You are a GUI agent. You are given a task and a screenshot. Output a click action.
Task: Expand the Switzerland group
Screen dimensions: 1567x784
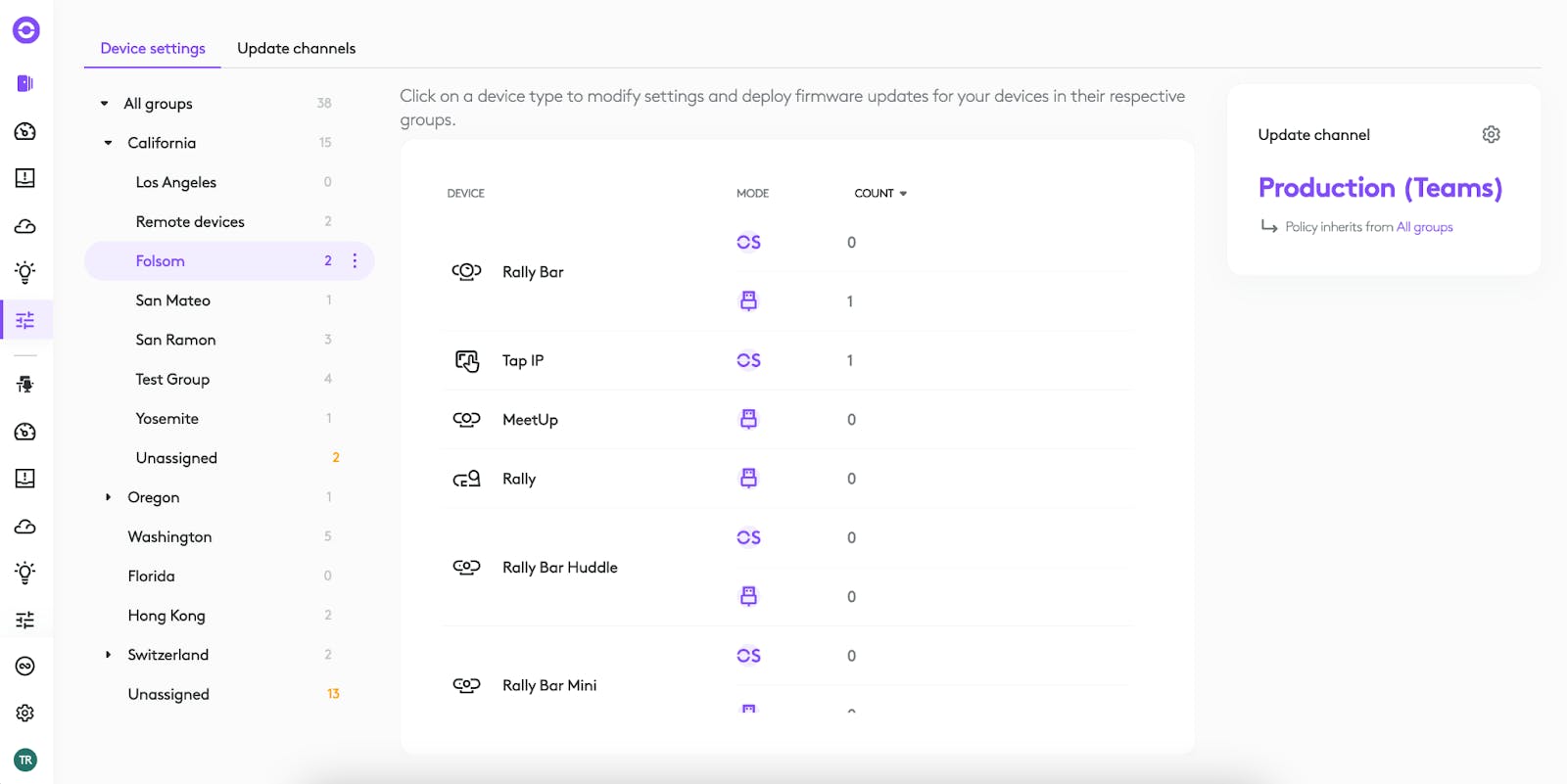click(x=108, y=655)
